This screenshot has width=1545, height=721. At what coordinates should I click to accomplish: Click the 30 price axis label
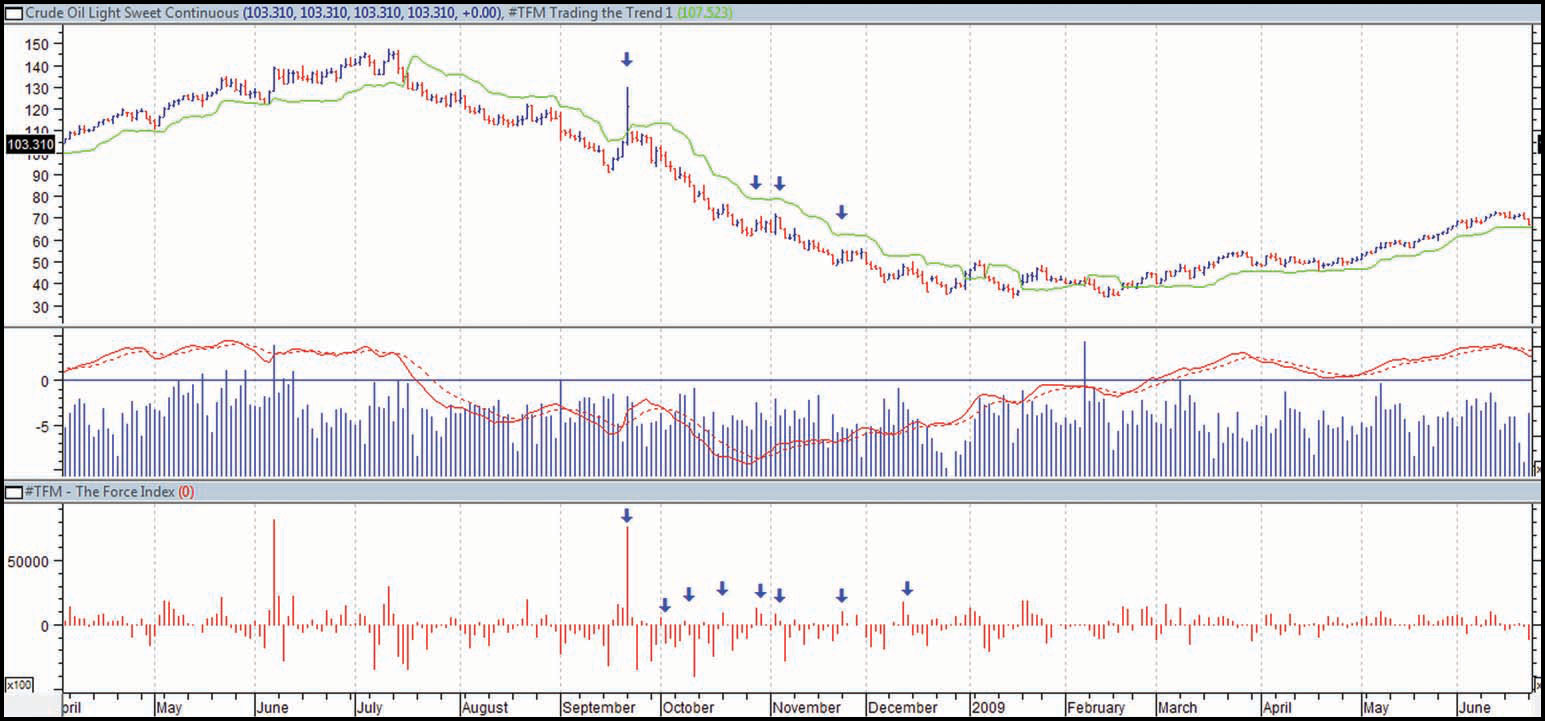click(41, 306)
